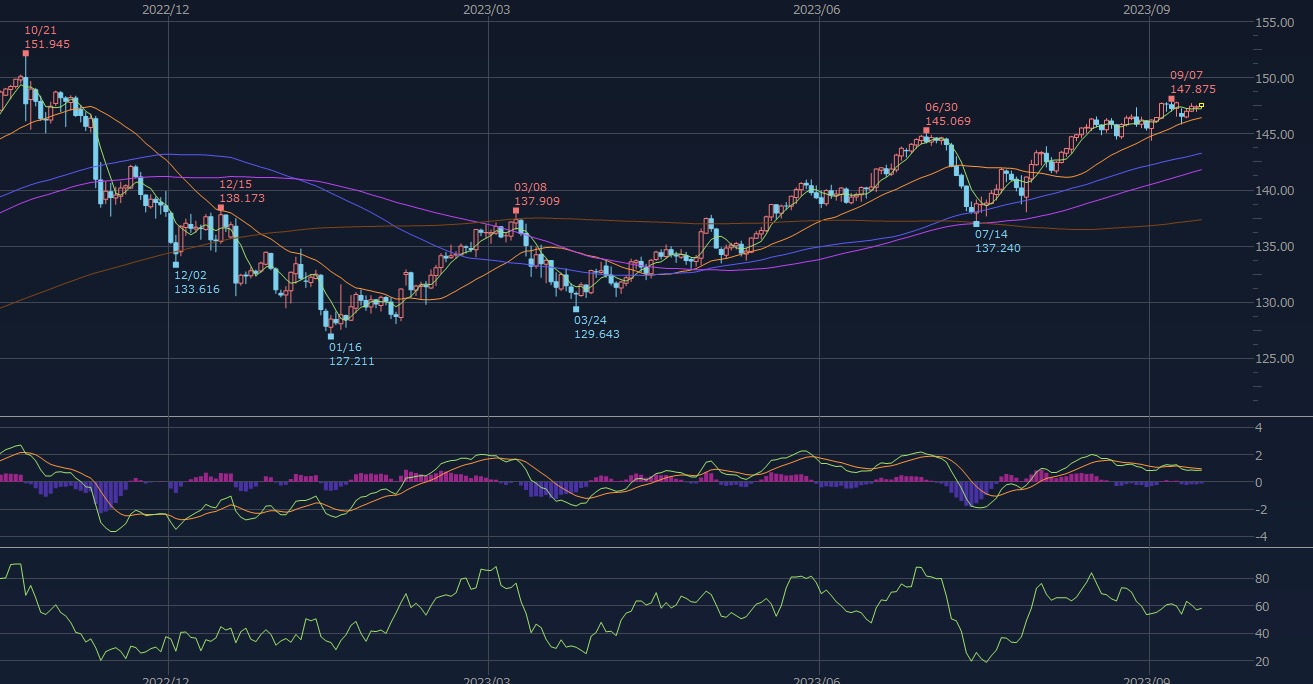The height and width of the screenshot is (684, 1313).
Task: Select the 03/08 peak marker at 137.909
Action: [516, 210]
